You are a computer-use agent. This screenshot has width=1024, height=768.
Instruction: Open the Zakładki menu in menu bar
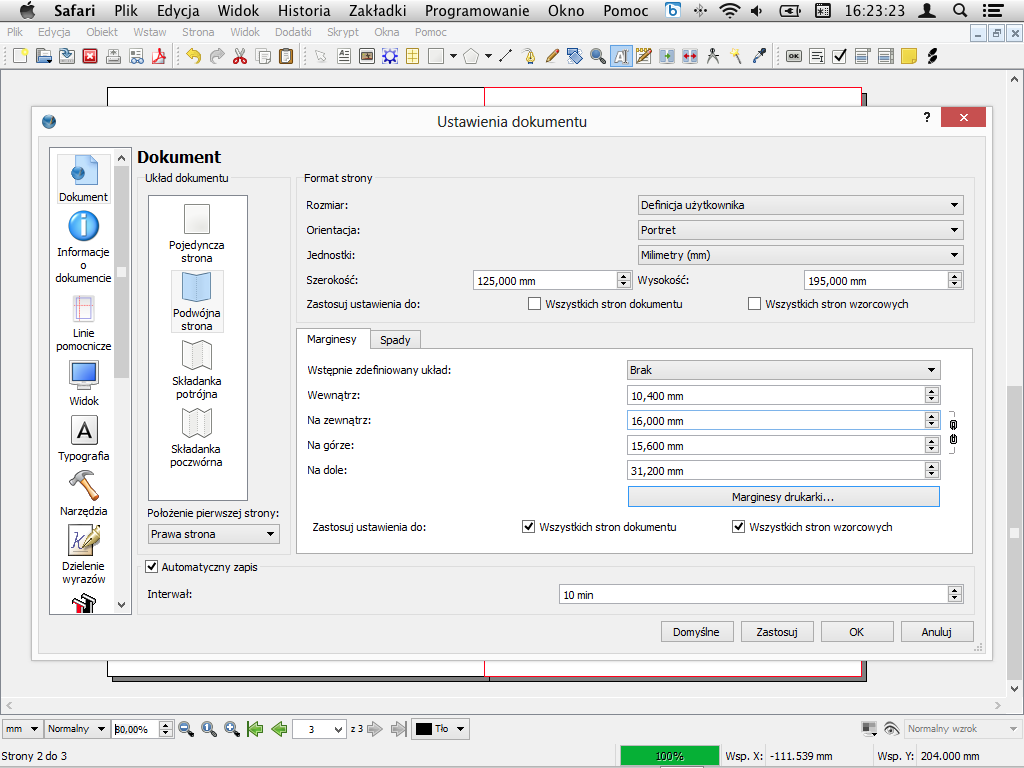point(378,11)
